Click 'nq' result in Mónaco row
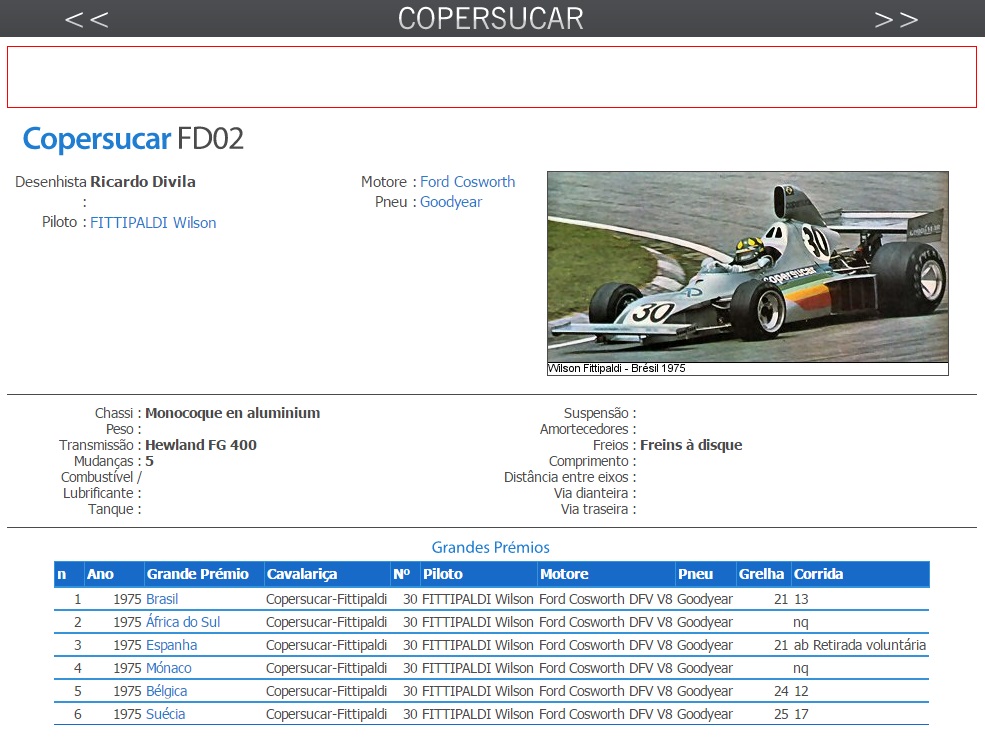985x740 pixels. [801, 668]
